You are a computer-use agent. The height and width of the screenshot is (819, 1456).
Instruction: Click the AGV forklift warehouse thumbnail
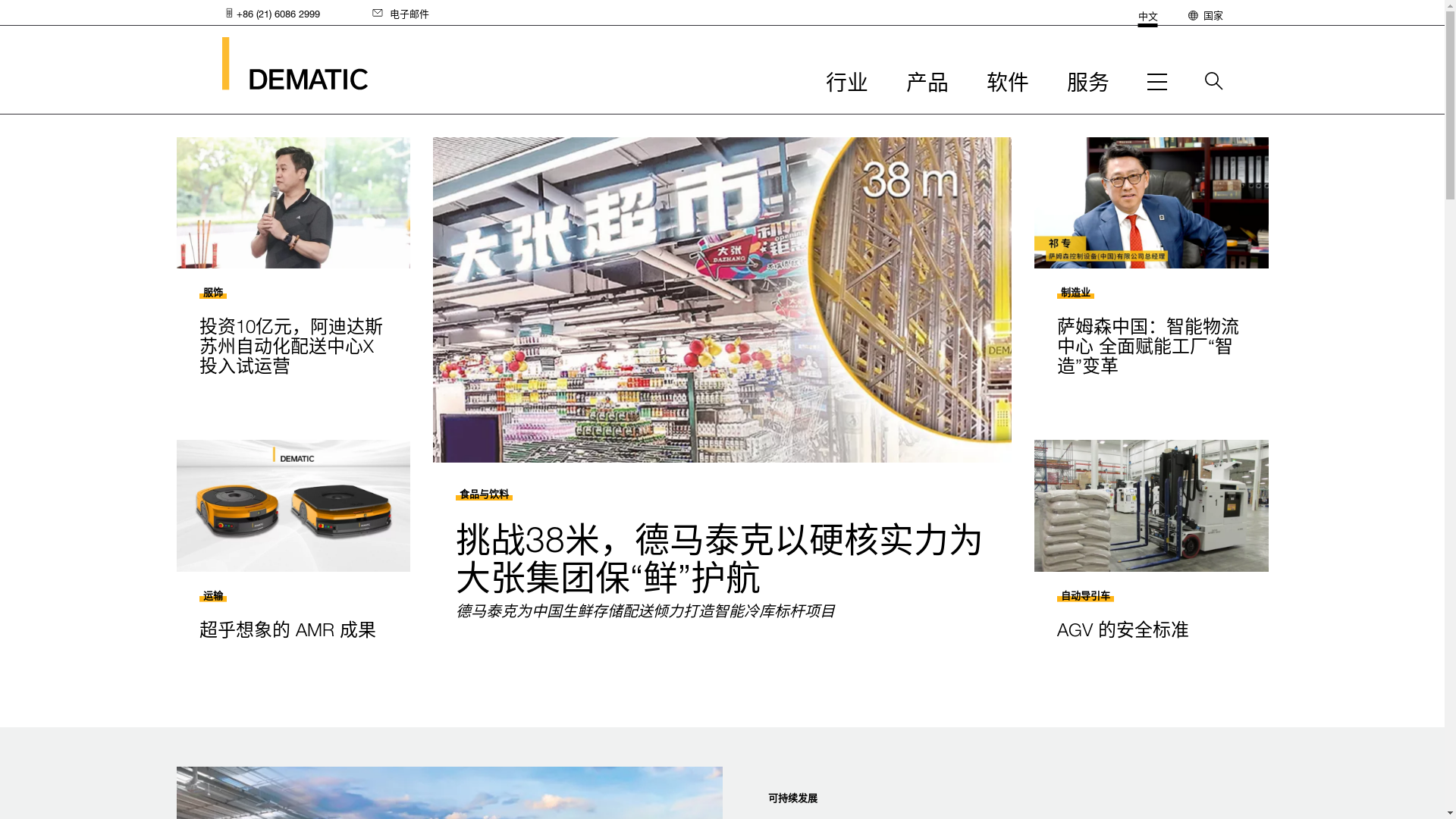pyautogui.click(x=1151, y=506)
